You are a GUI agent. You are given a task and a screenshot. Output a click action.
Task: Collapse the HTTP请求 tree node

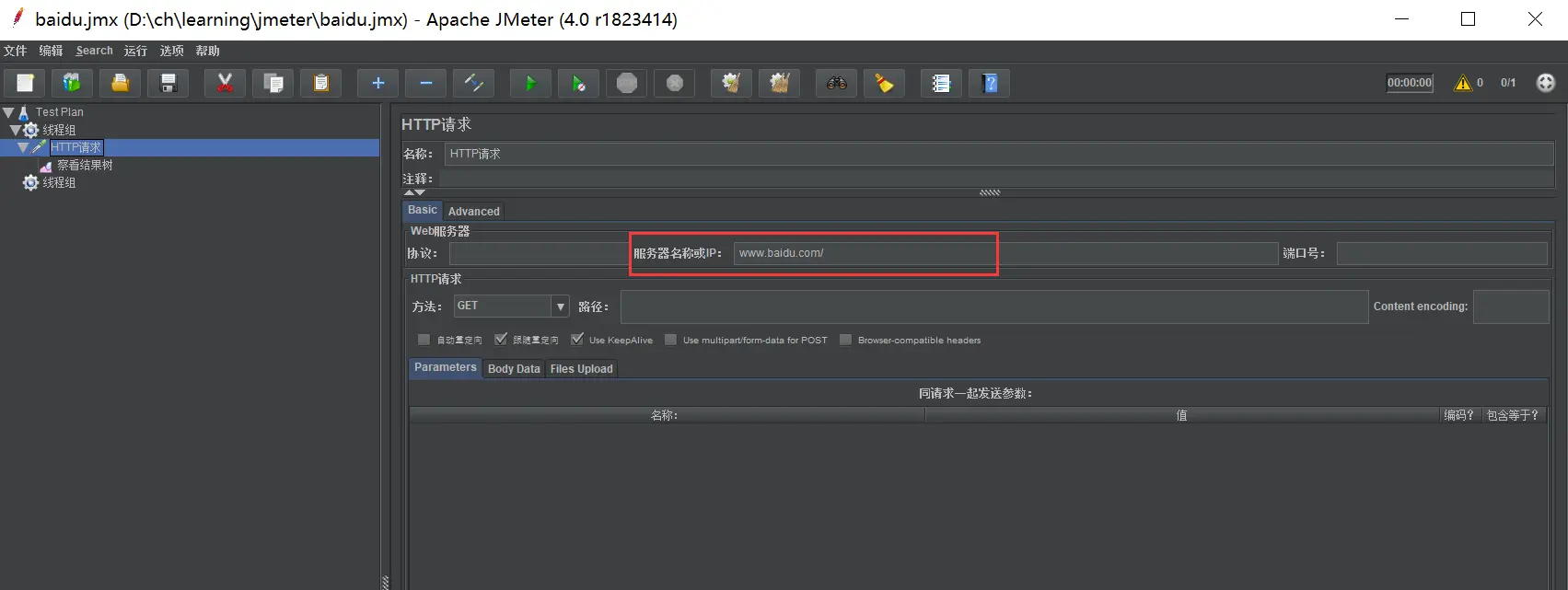[x=23, y=147]
